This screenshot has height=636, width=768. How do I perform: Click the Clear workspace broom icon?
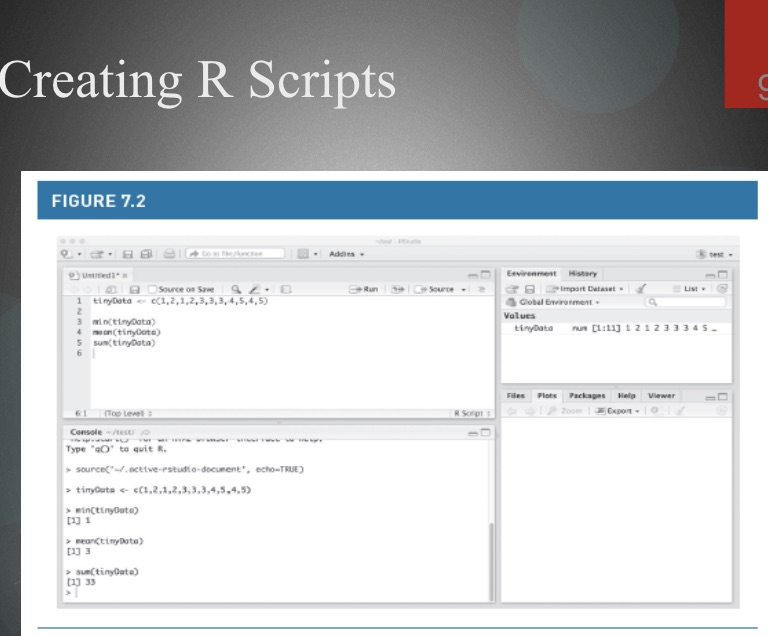click(x=641, y=289)
